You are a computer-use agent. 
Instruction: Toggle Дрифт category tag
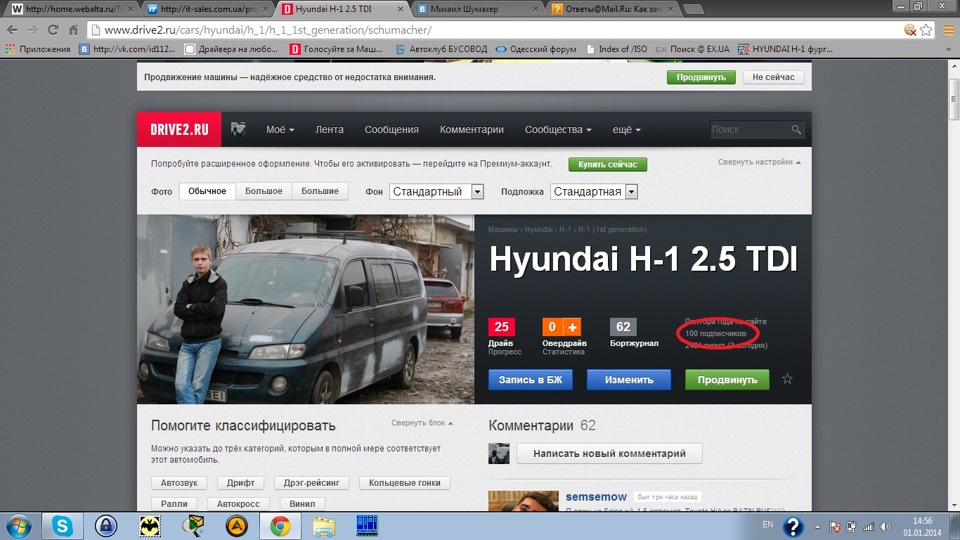pyautogui.click(x=240, y=482)
